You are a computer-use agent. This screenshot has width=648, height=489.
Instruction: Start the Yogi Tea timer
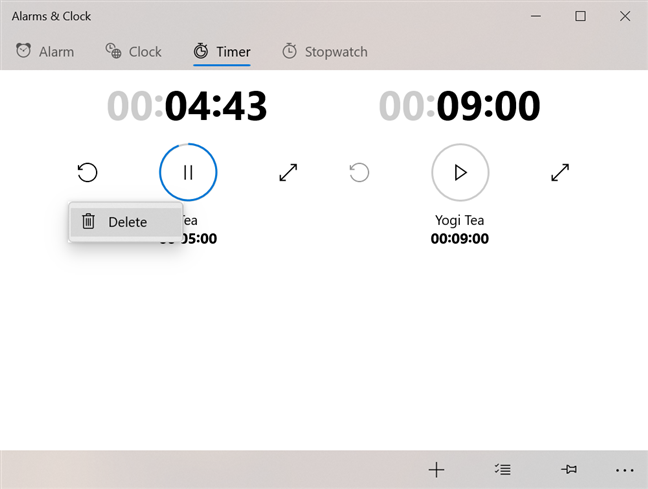(x=460, y=172)
